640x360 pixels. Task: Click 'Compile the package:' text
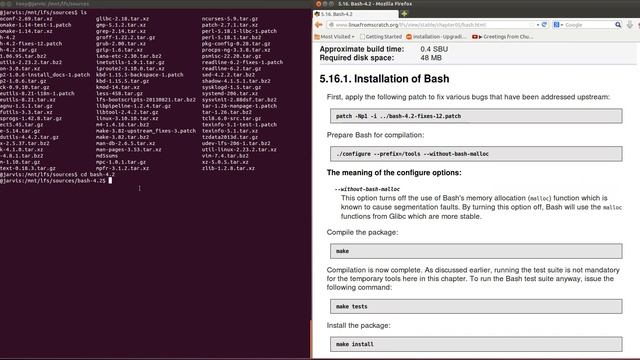(362, 232)
